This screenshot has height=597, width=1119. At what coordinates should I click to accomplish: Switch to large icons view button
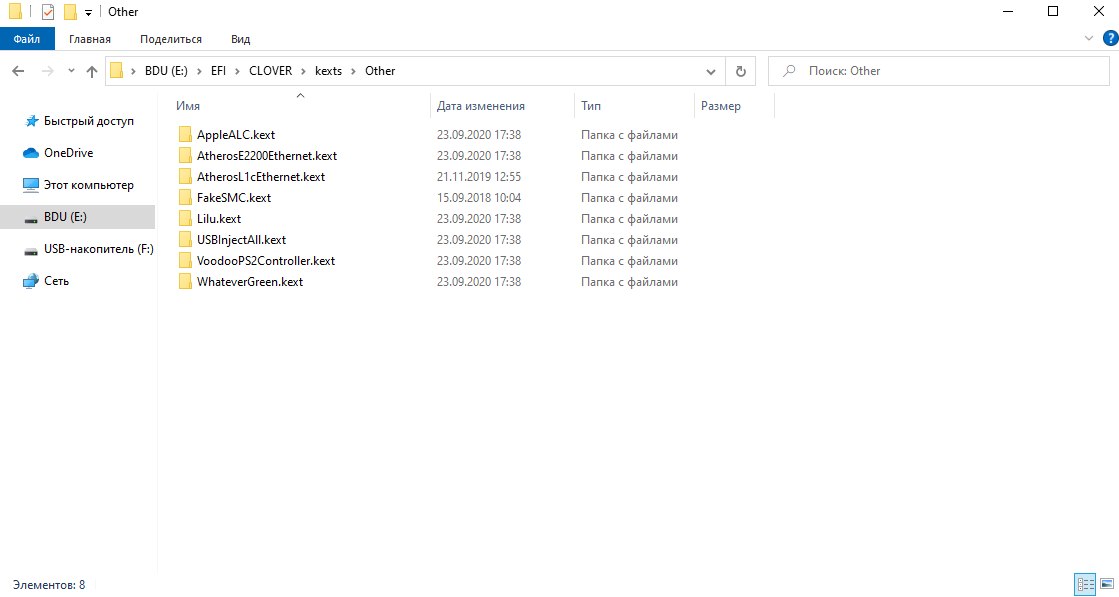coord(1107,584)
